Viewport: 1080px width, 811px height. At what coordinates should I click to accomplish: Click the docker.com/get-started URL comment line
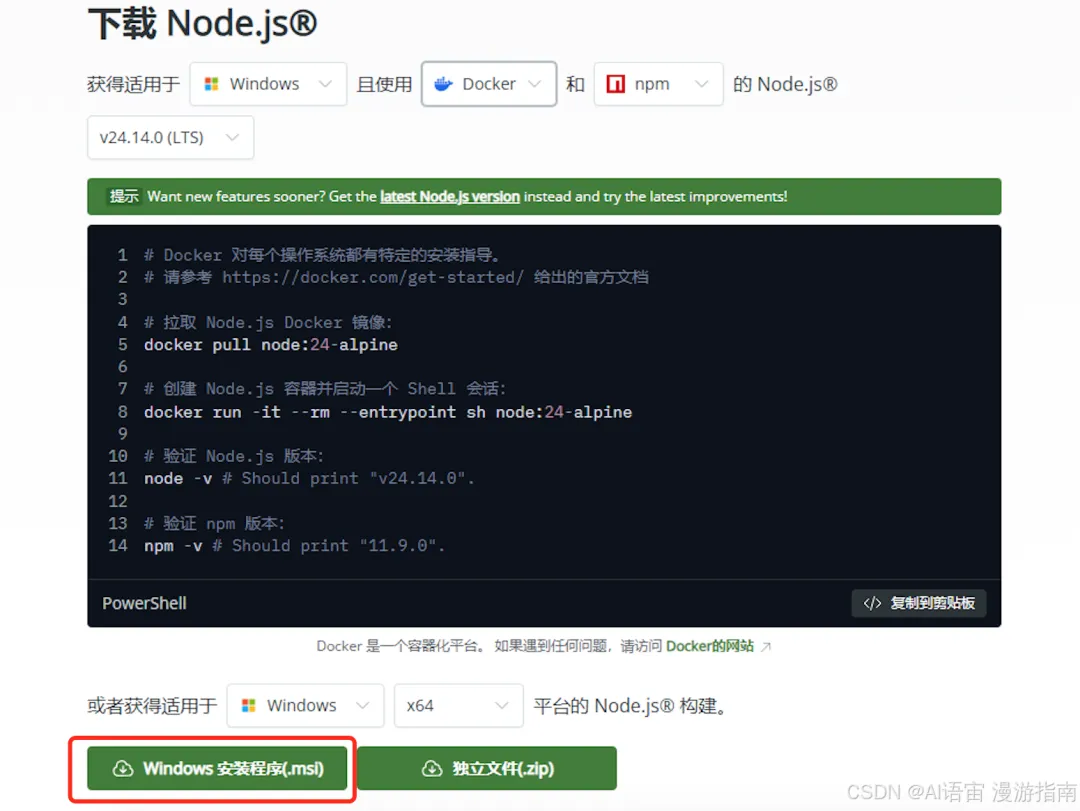396,277
